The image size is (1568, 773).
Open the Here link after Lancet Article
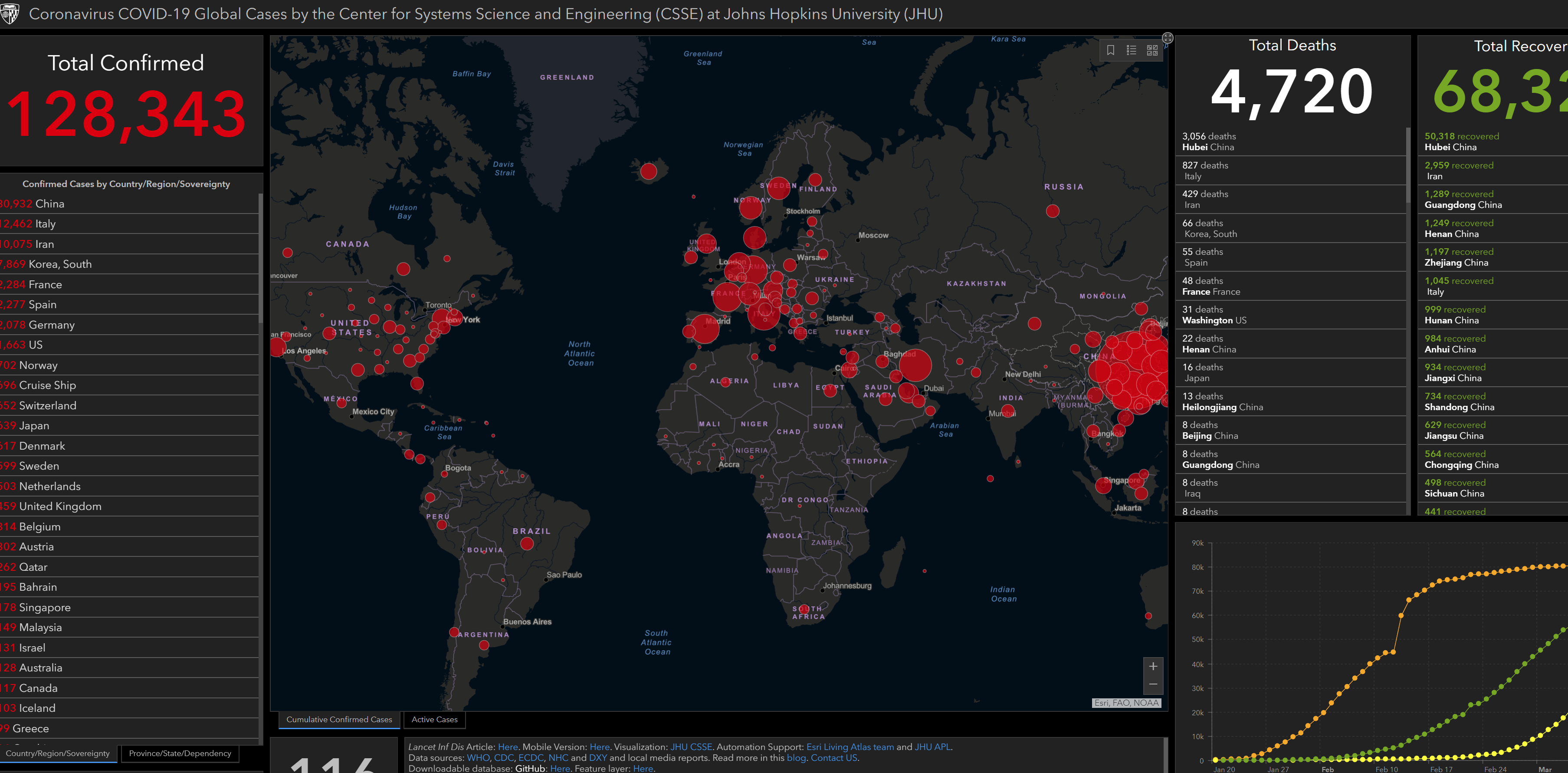pyautogui.click(x=508, y=747)
